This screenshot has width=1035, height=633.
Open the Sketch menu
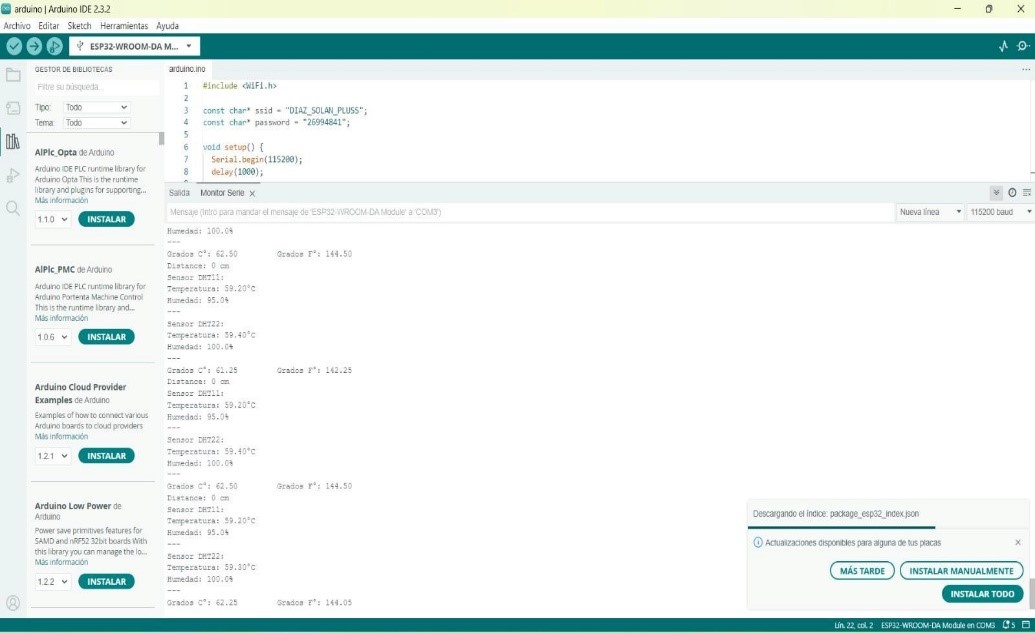pyautogui.click(x=79, y=26)
